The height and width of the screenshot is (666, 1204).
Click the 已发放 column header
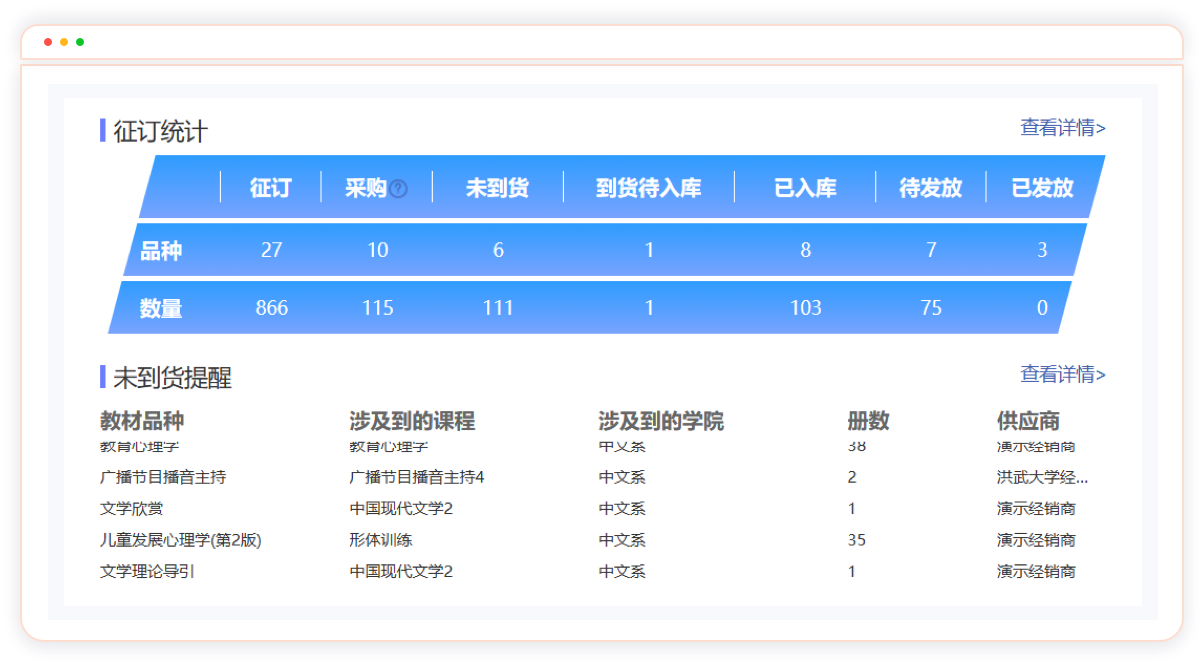1042,188
